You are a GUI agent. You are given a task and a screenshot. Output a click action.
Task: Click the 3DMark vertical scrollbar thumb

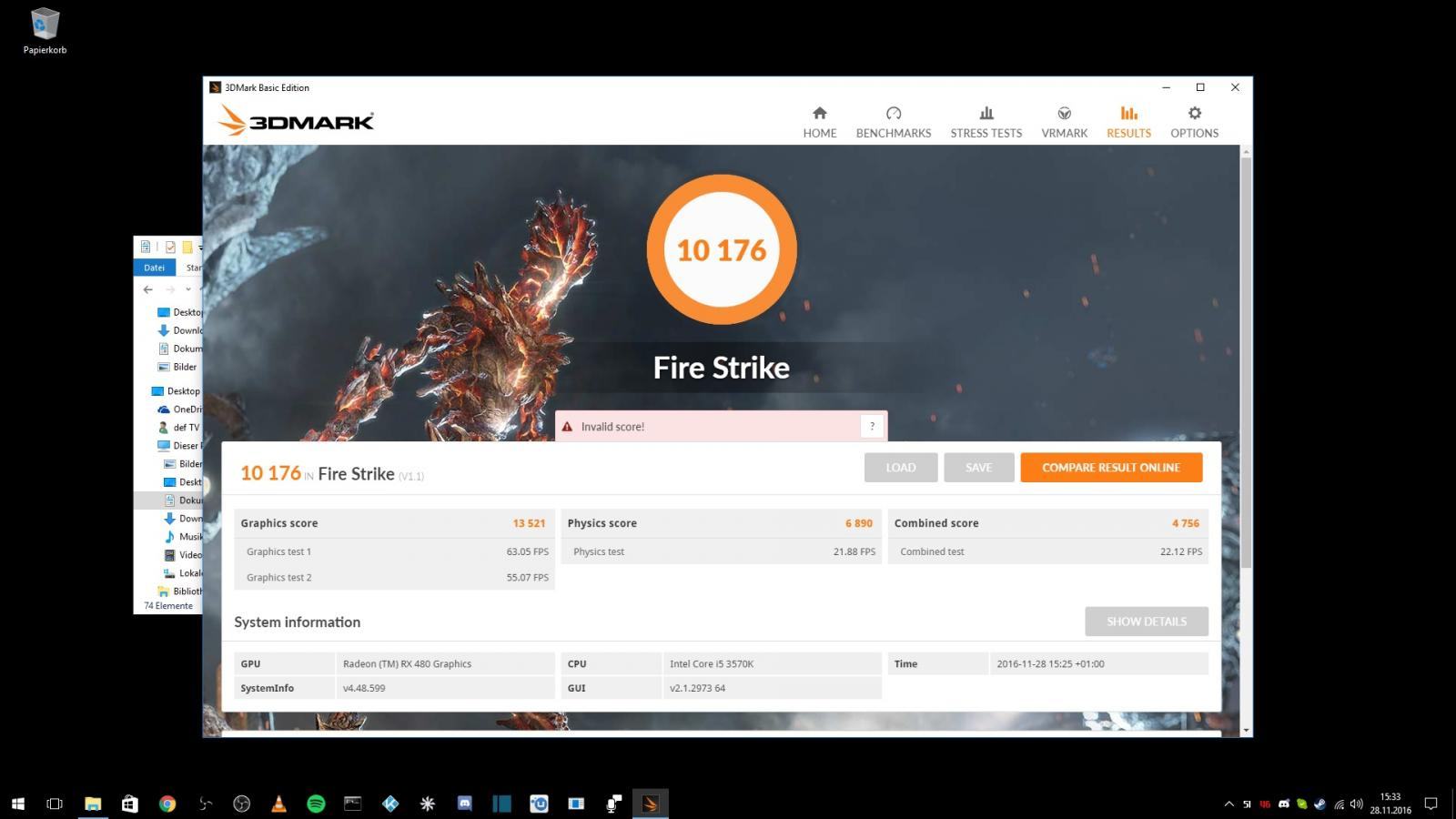coord(1246,362)
